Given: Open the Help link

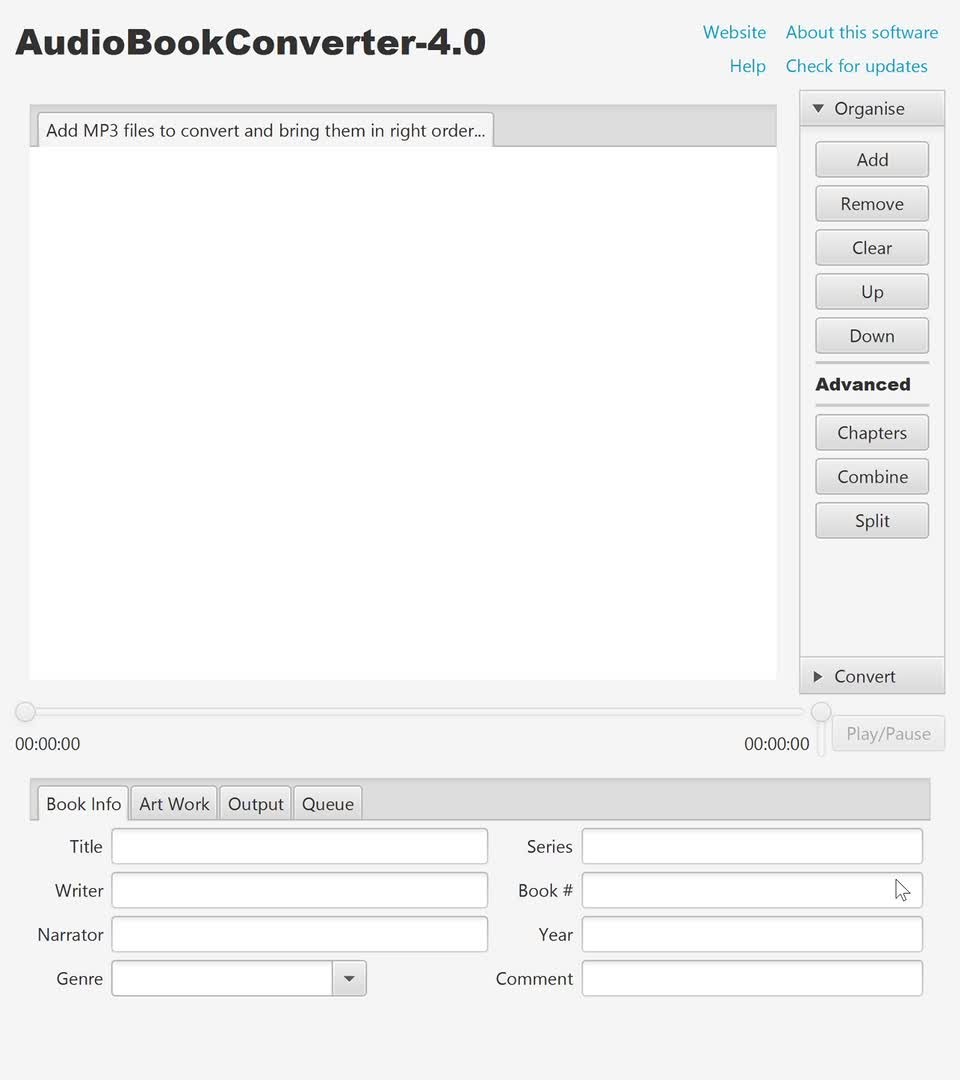Looking at the screenshot, I should click(747, 66).
